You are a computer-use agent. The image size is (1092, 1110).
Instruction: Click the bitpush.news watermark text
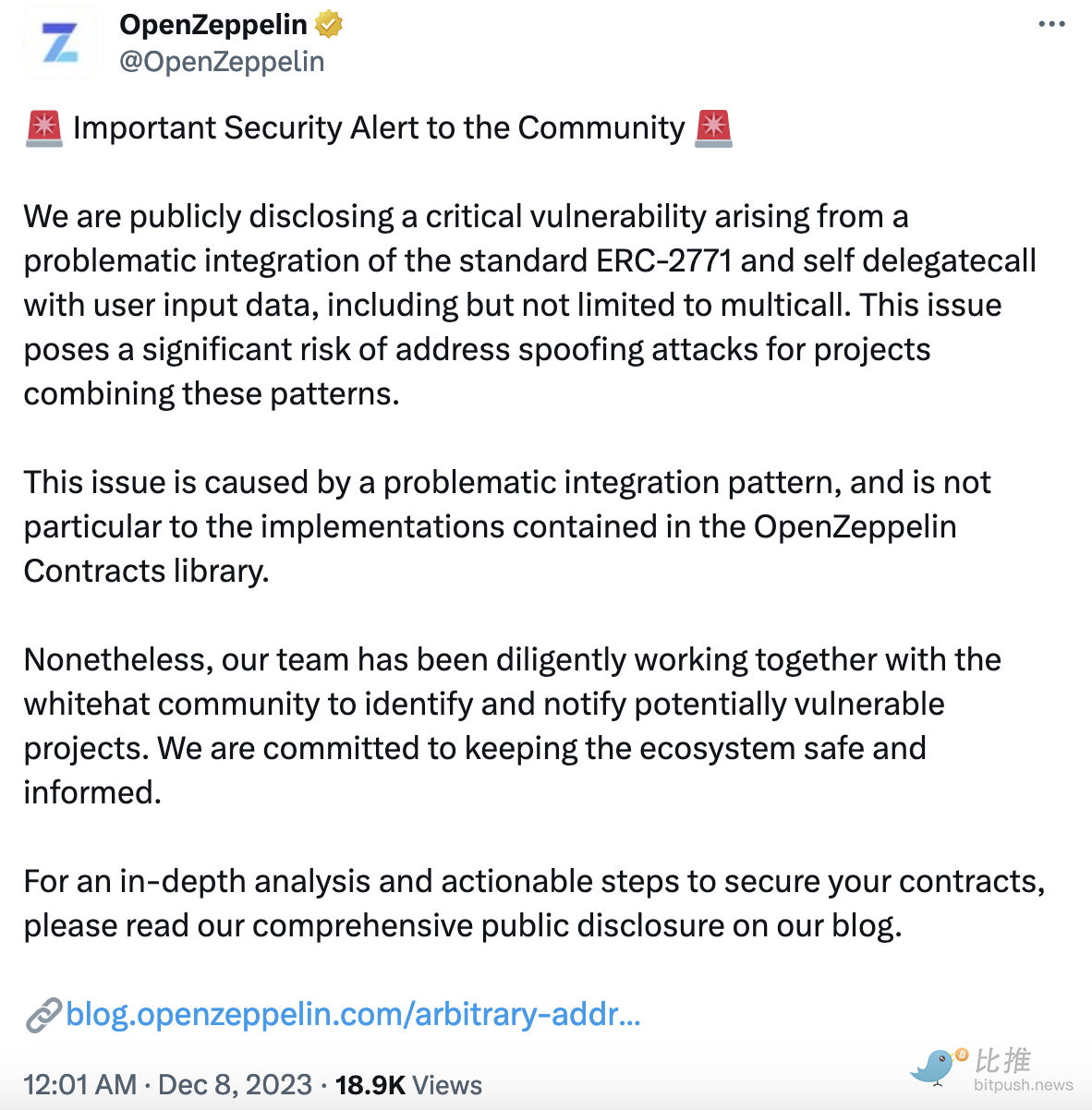pyautogui.click(x=1024, y=1085)
